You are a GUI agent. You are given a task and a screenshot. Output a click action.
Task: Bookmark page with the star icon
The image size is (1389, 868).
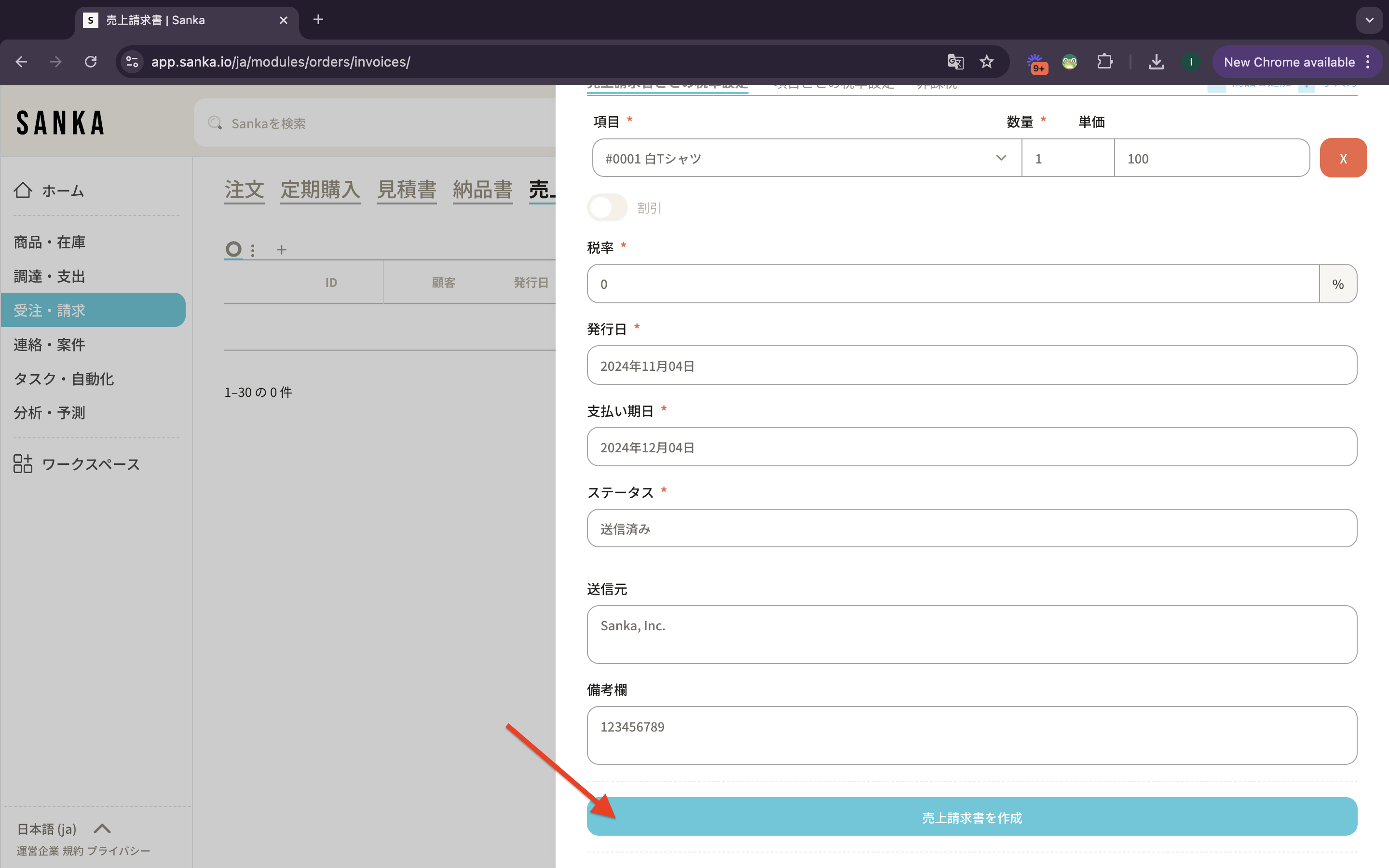click(x=987, y=61)
